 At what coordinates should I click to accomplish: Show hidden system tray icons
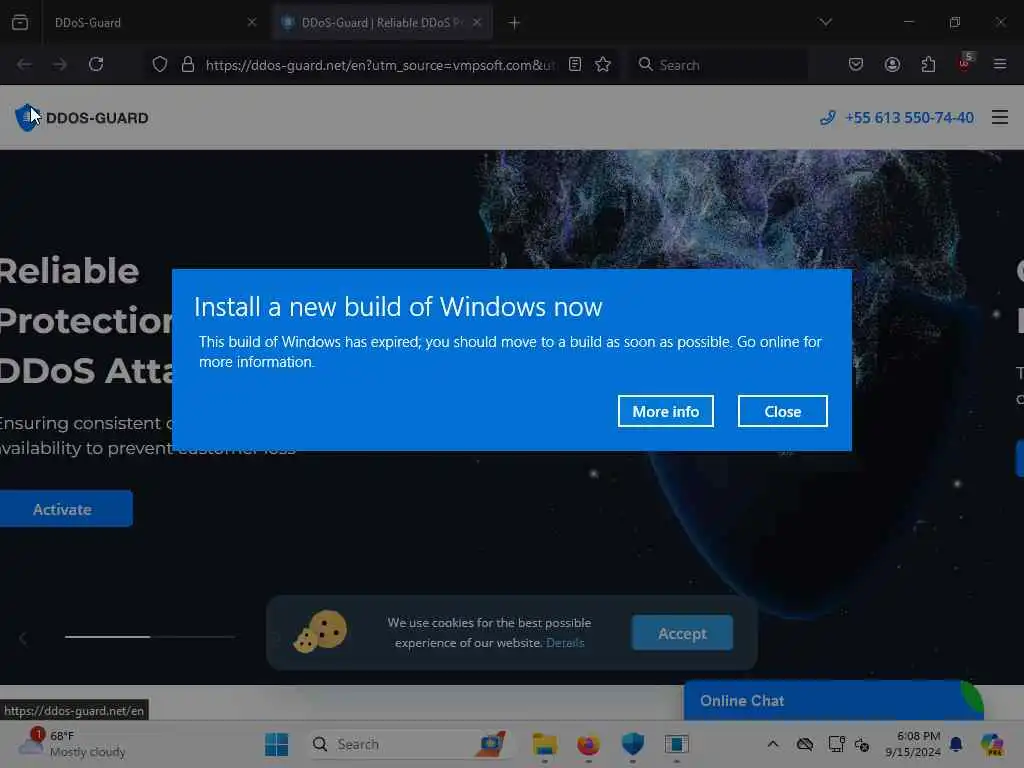773,744
